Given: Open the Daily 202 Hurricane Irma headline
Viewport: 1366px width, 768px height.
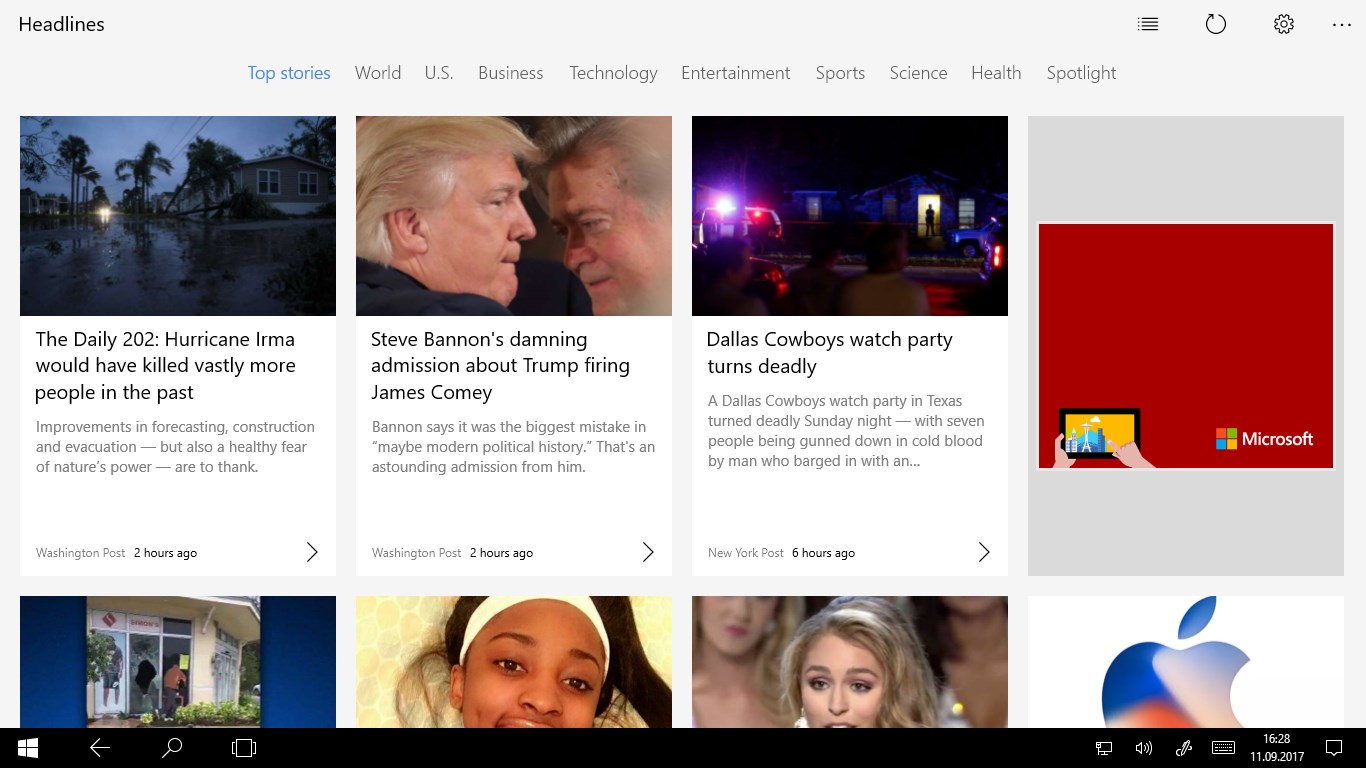Looking at the screenshot, I should pos(166,366).
